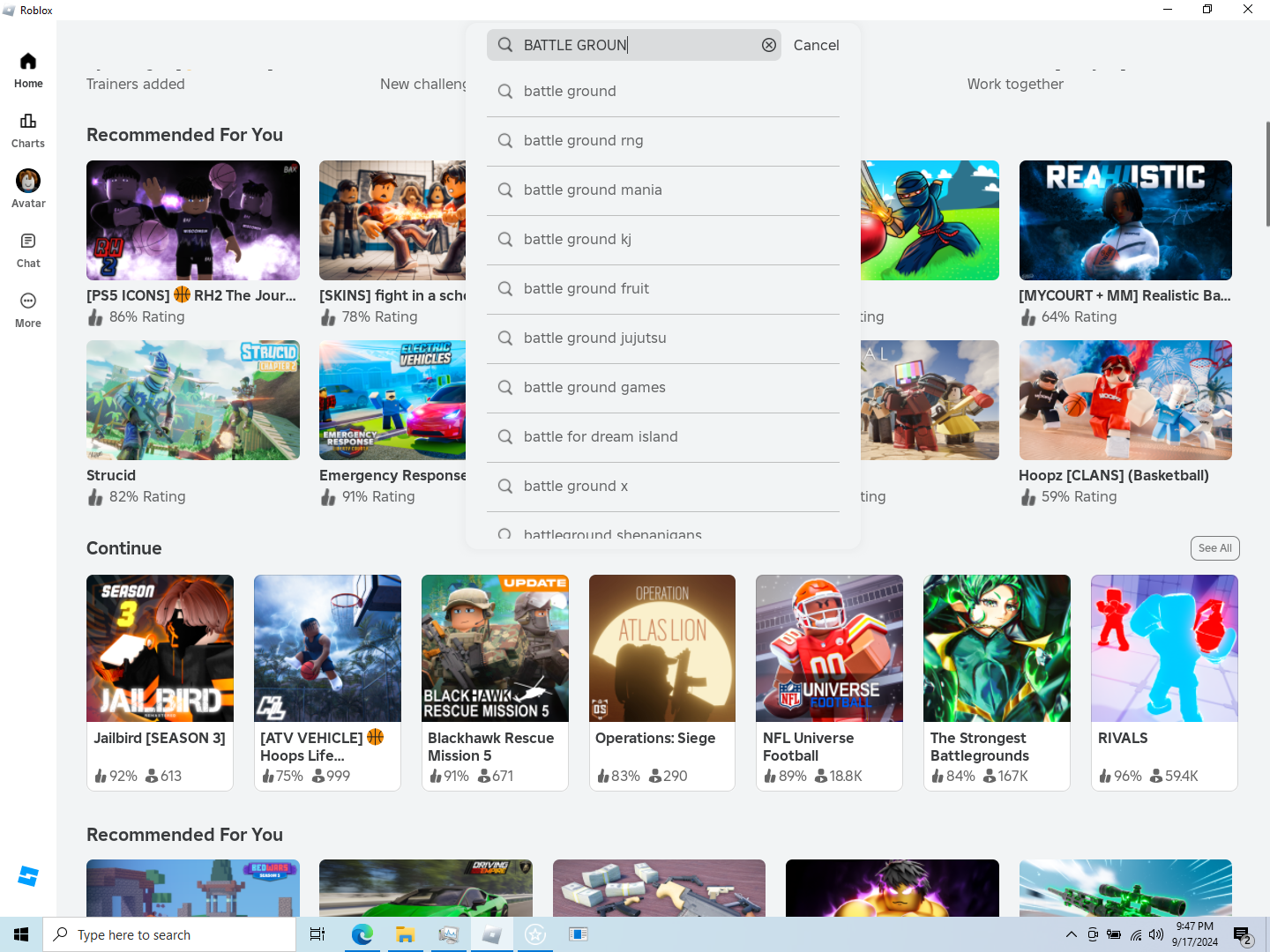The image size is (1270, 952).
Task: Pick 'battle ground kj' suggestion
Action: coord(663,240)
